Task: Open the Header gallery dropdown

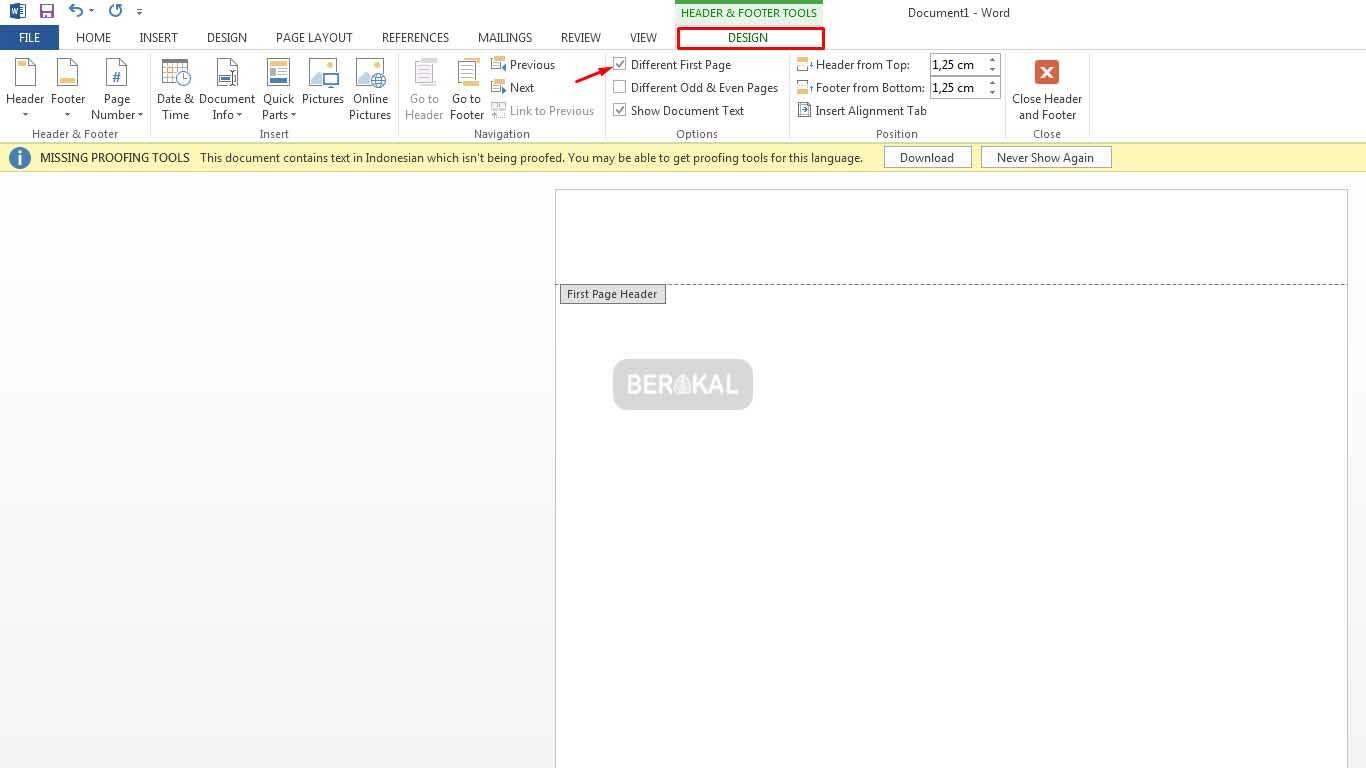Action: 25,89
